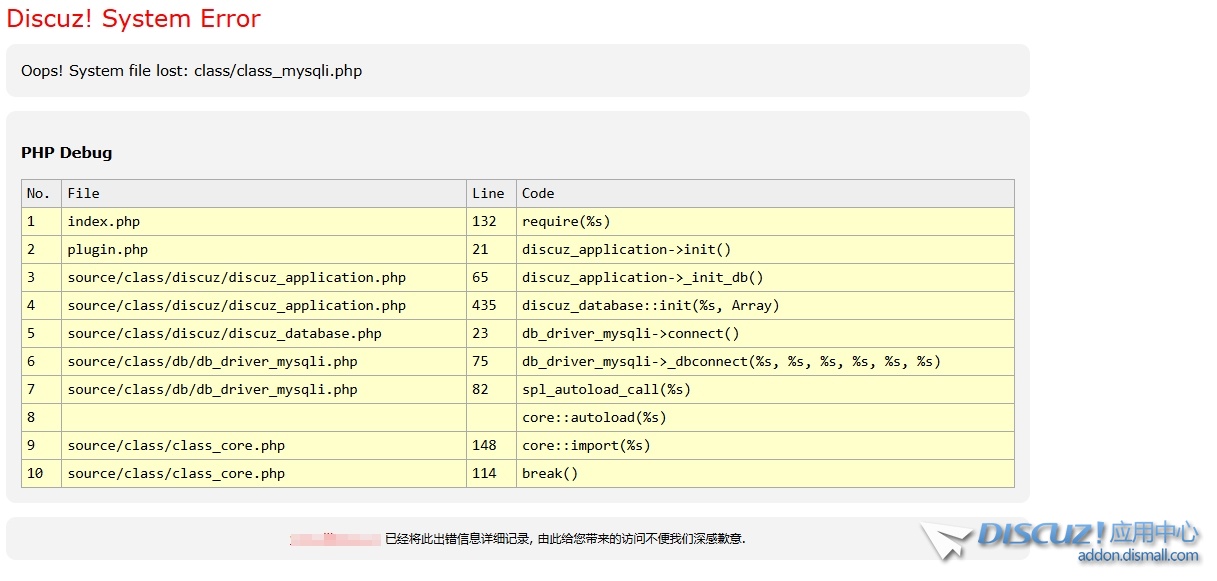Click the Code column header
Viewport: 1217px width, 581px height.
538,193
